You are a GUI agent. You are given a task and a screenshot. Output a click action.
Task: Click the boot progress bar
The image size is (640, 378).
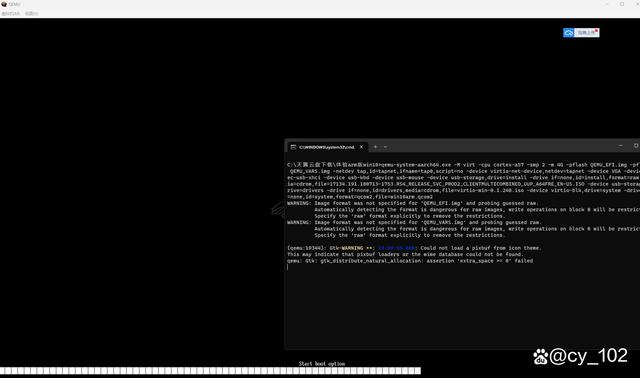pos(210,371)
